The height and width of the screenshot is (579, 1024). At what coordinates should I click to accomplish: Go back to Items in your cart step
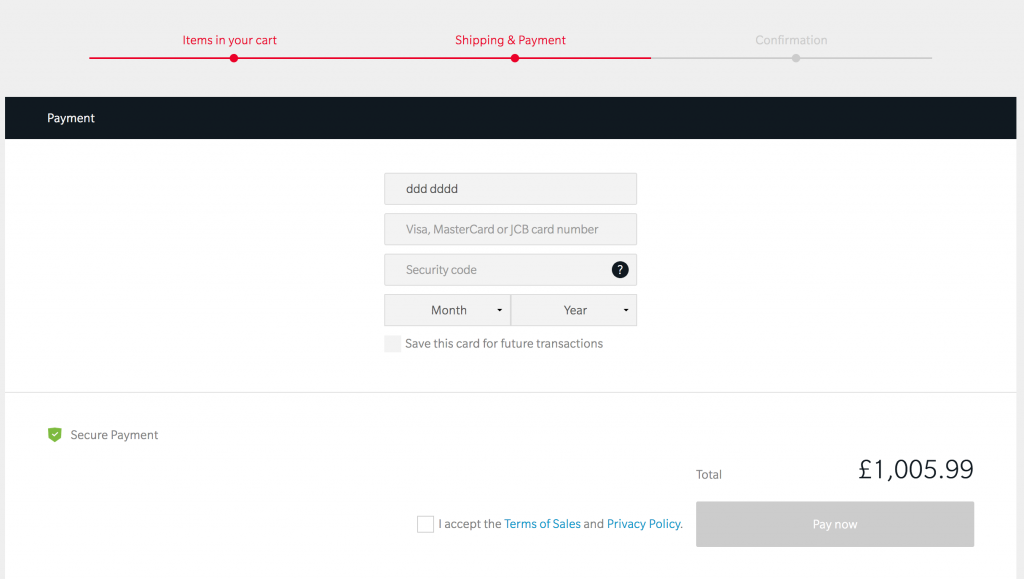coord(229,40)
